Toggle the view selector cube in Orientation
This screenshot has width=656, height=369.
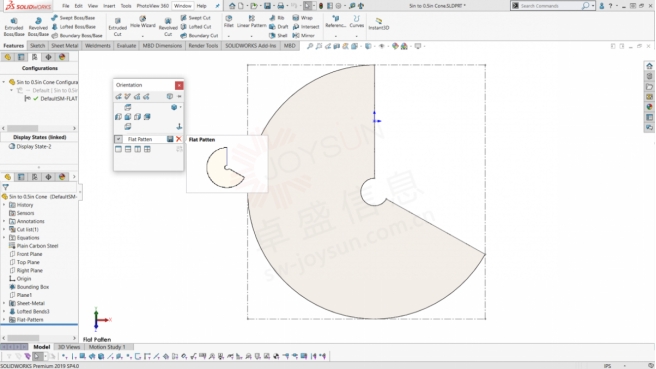(169, 97)
